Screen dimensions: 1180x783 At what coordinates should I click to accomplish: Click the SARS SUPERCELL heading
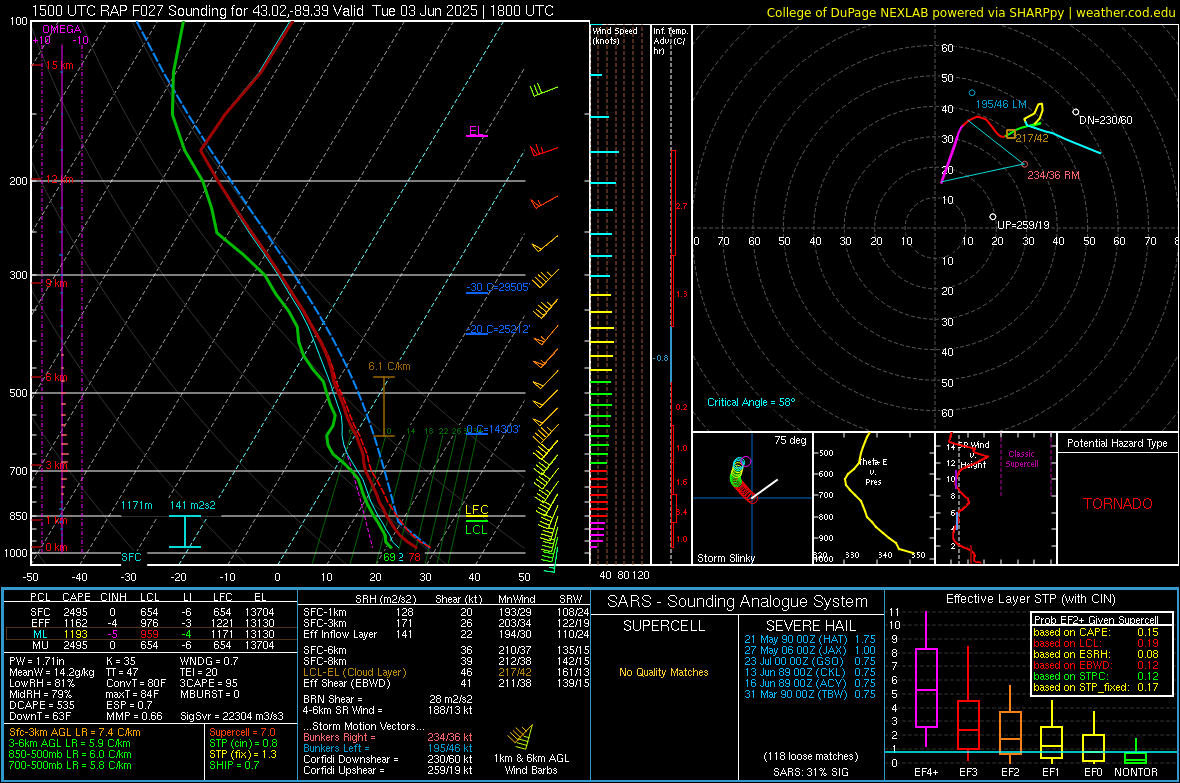[x=664, y=626]
